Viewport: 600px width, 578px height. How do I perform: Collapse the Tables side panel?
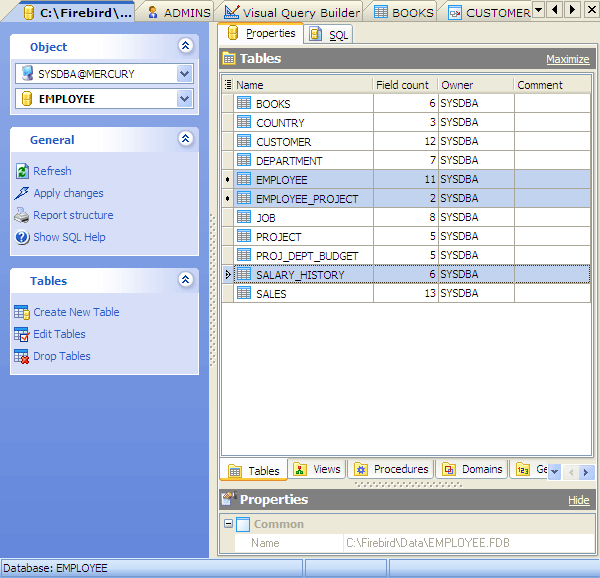(186, 280)
